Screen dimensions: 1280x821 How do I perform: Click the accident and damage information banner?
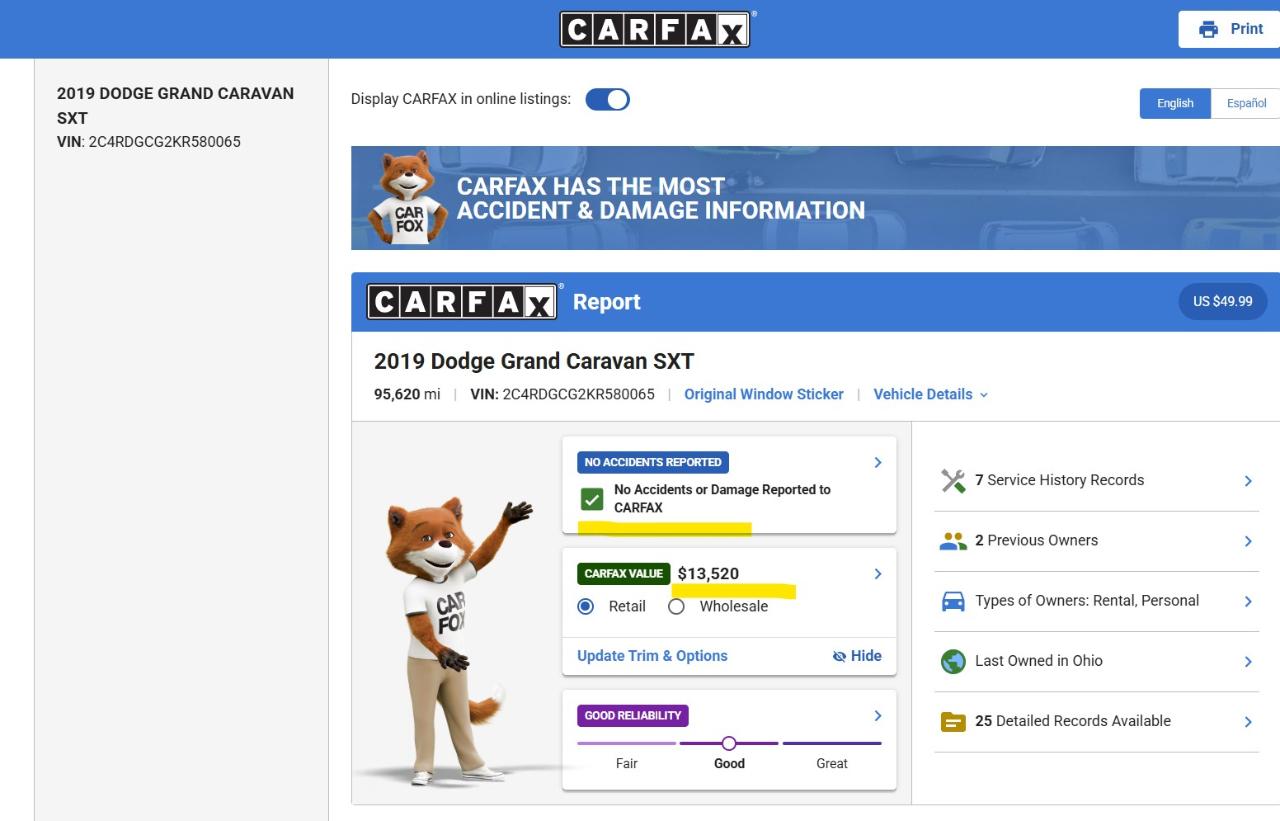click(815, 198)
